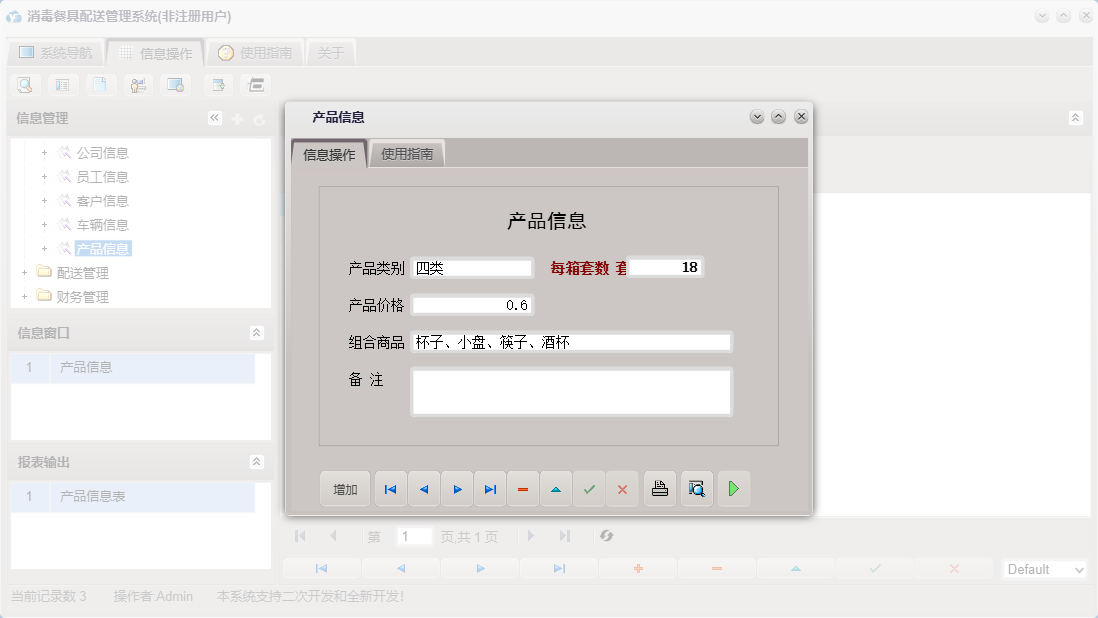1098x618 pixels.
Task: Click the green checkmark to confirm record changes
Action: (589, 488)
